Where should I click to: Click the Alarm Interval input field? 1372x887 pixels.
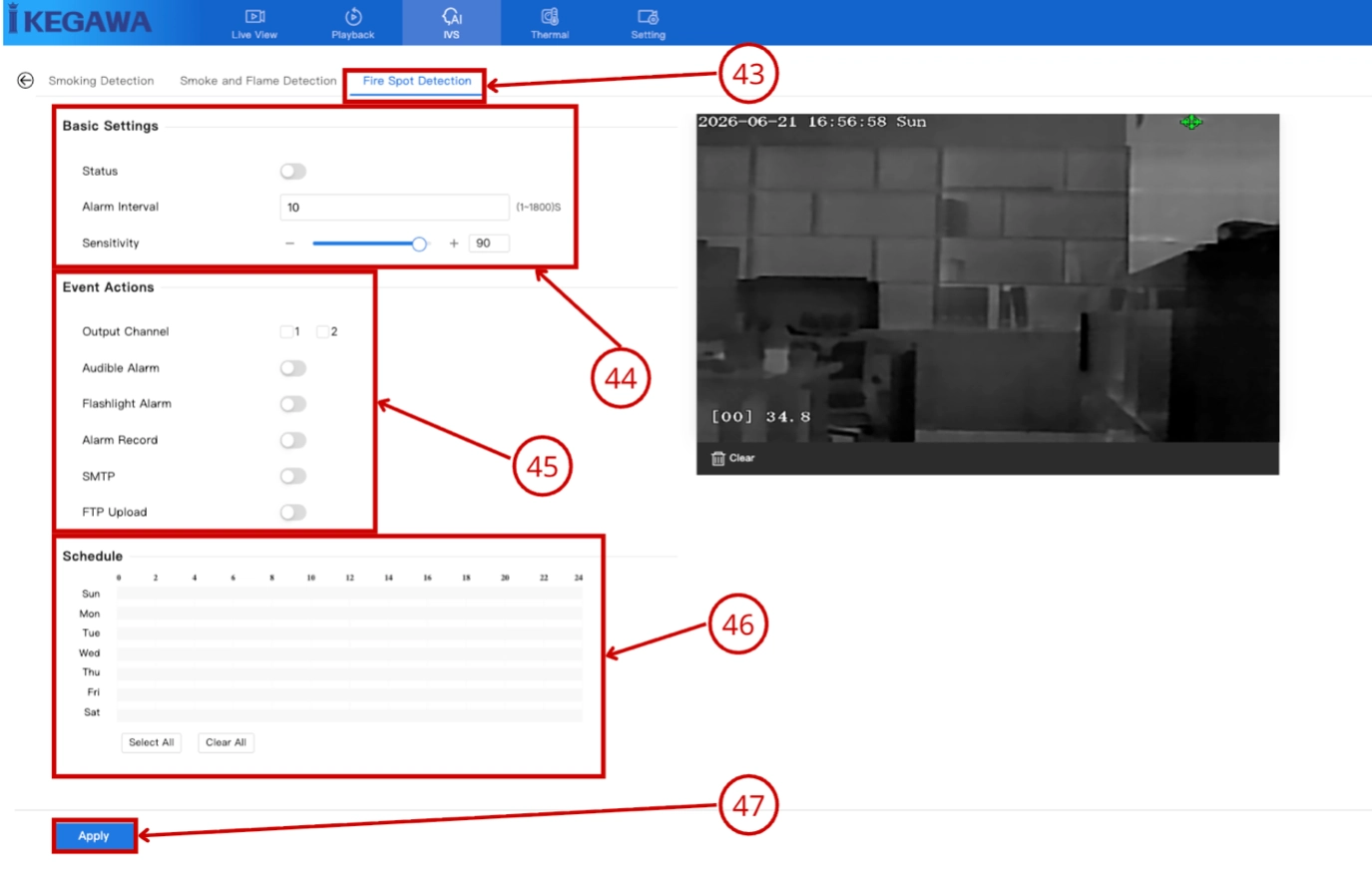(394, 208)
